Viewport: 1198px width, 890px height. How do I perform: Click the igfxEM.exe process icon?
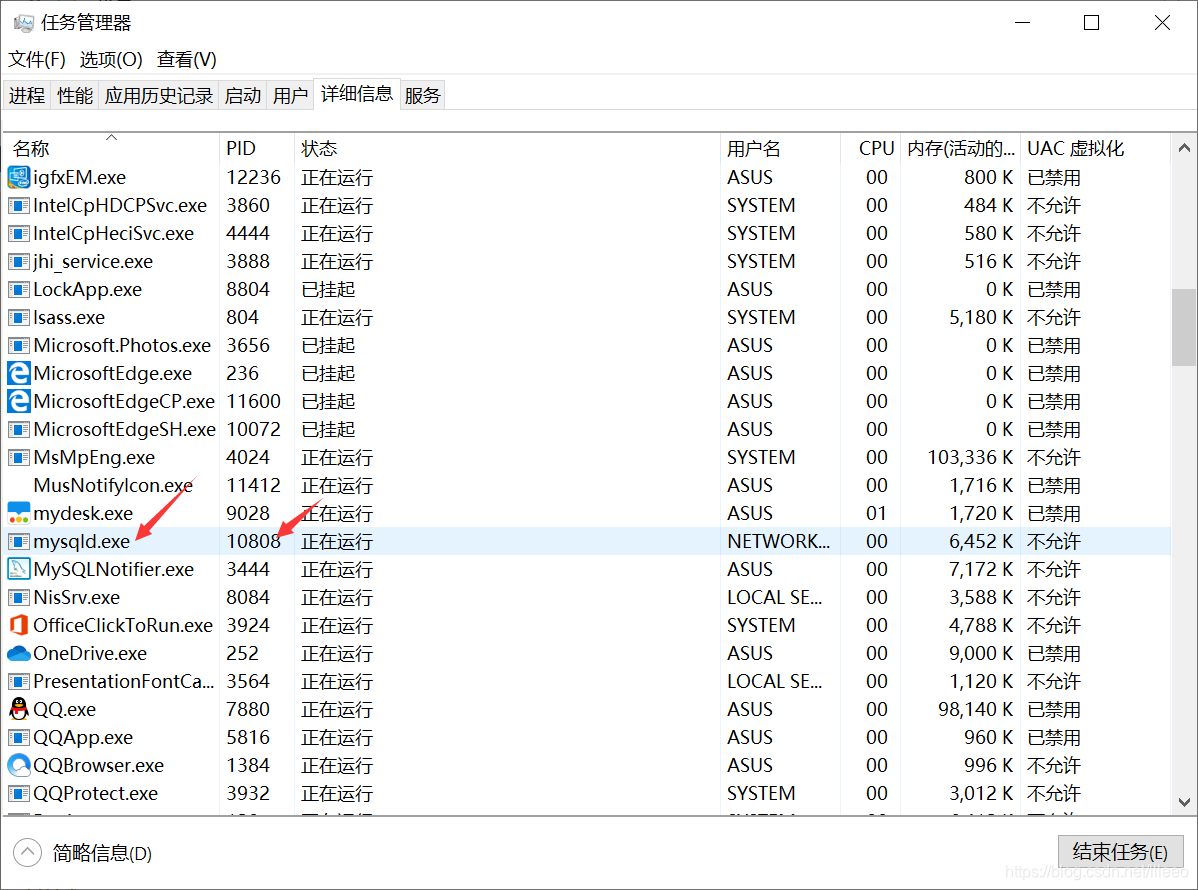18,177
